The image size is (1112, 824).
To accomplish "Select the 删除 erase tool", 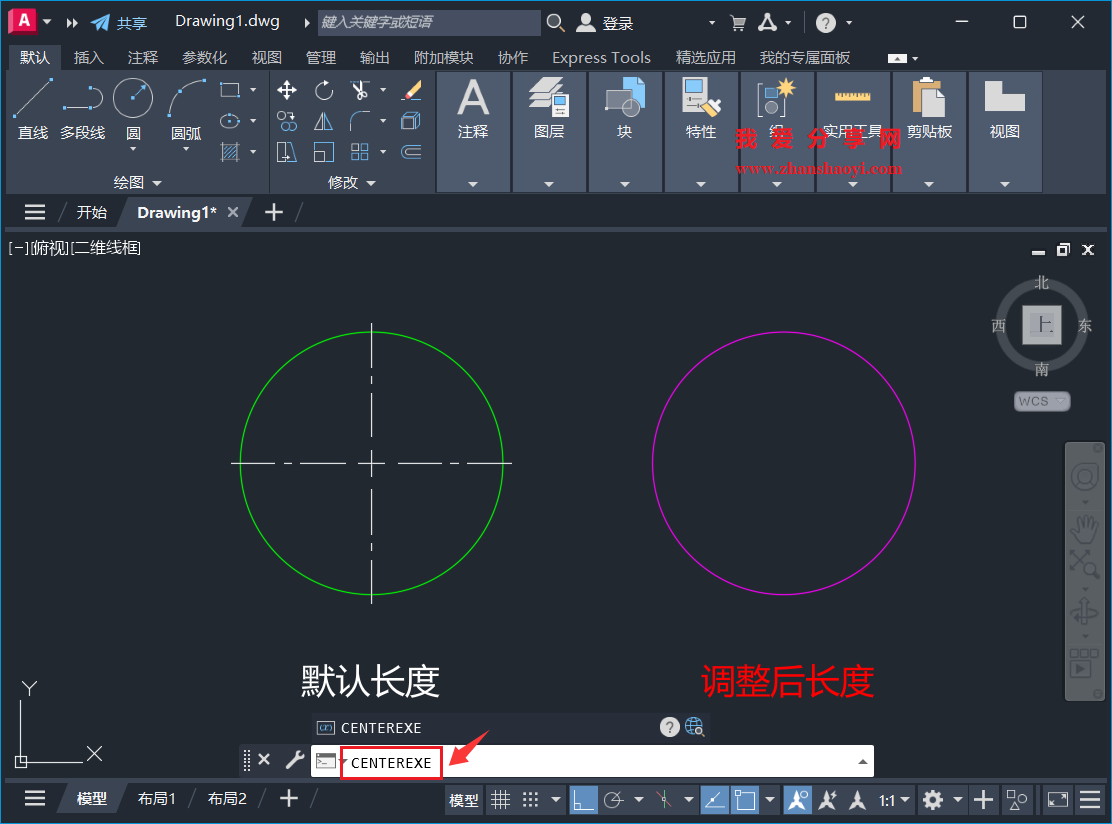I will click(412, 90).
